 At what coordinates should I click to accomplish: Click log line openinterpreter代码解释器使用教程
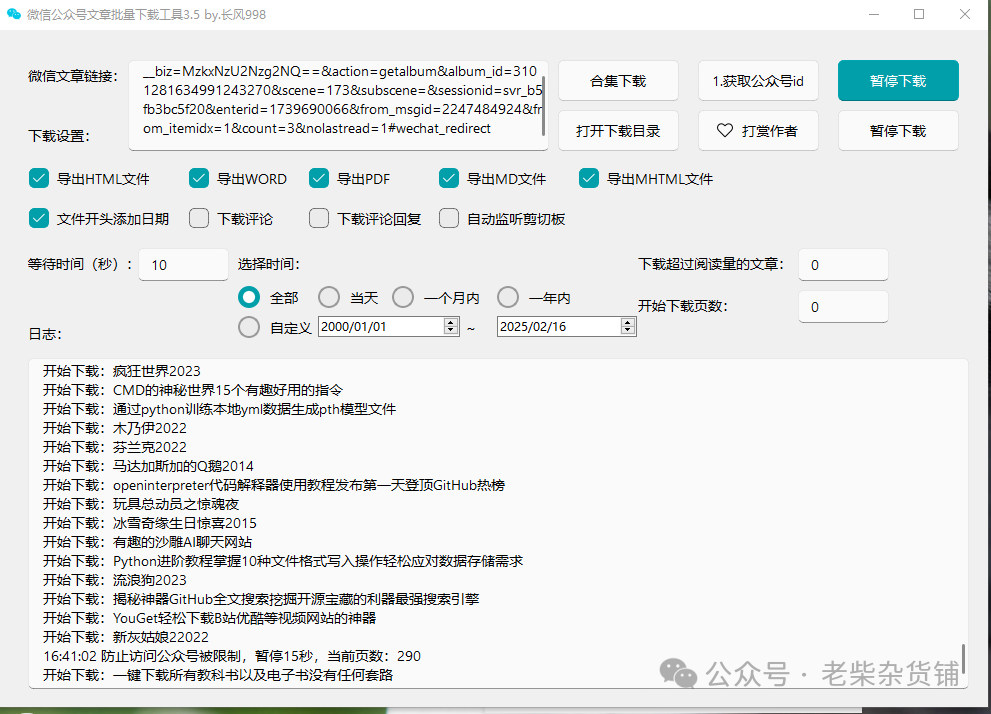tap(274, 485)
